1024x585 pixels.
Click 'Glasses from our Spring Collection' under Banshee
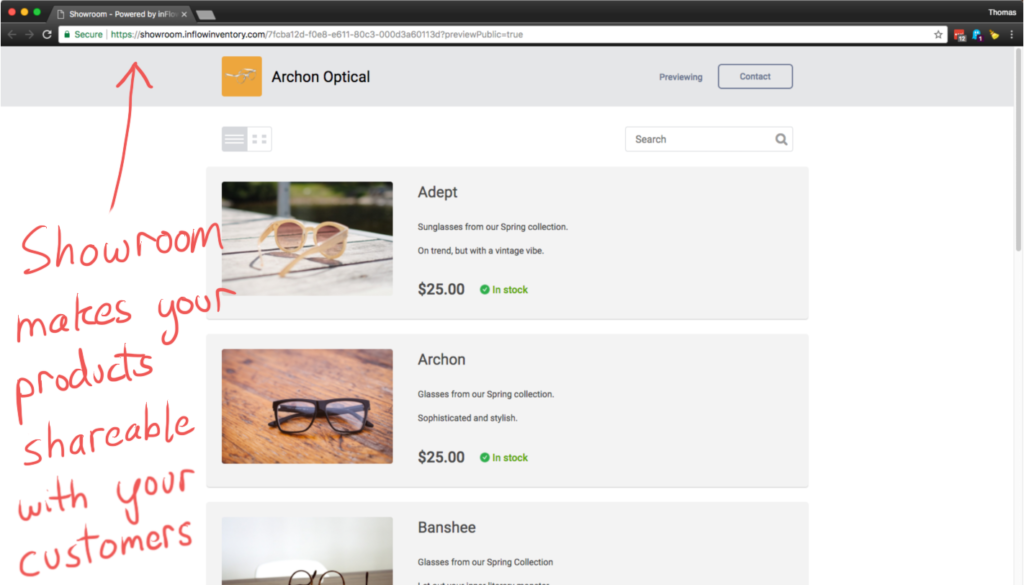(x=485, y=562)
